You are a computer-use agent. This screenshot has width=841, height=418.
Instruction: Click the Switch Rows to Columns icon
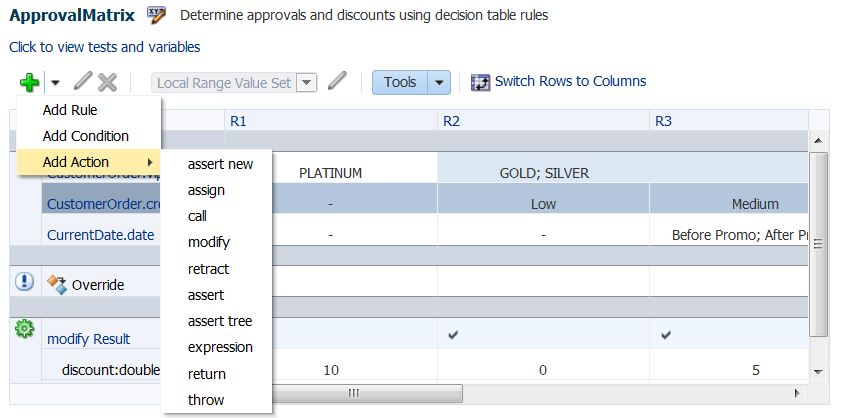(481, 83)
